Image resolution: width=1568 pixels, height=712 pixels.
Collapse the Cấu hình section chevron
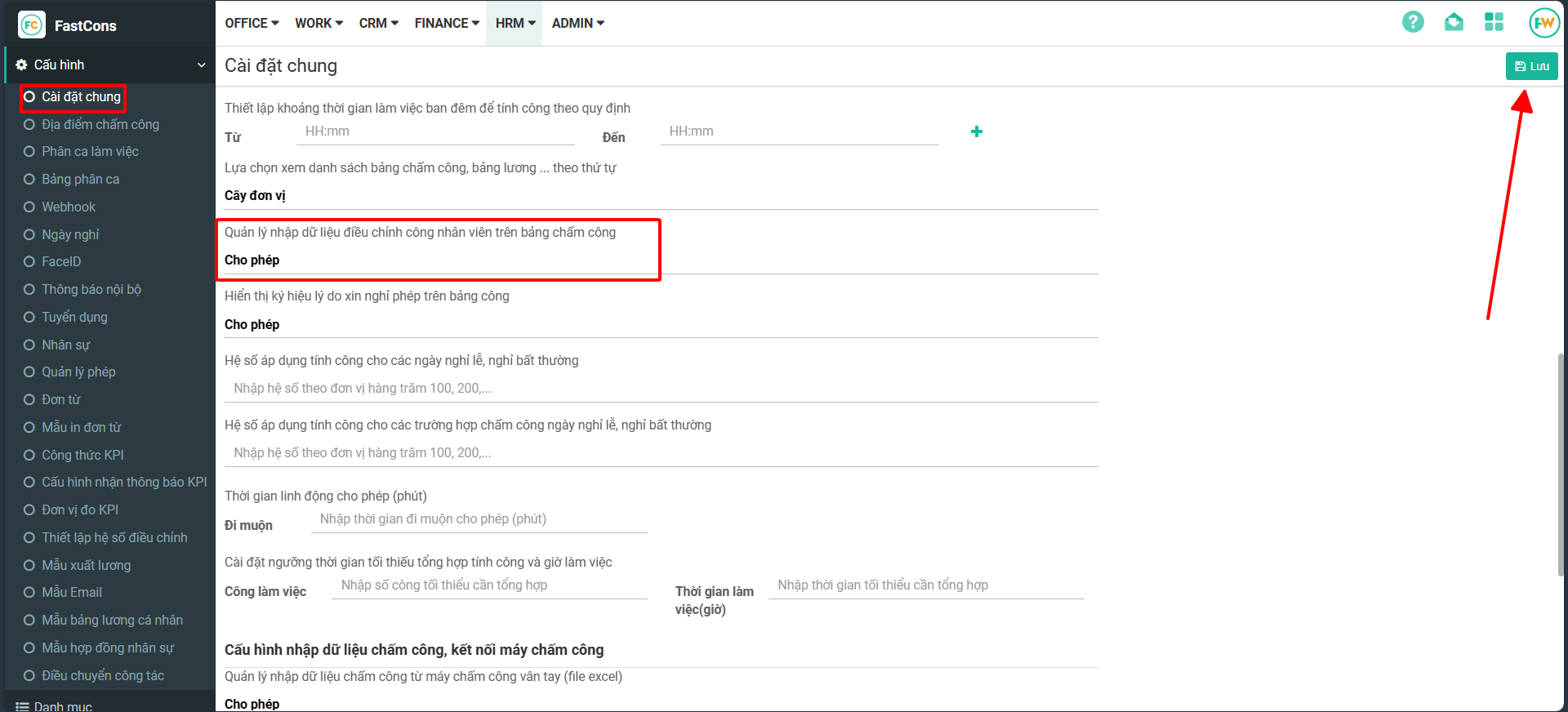201,65
